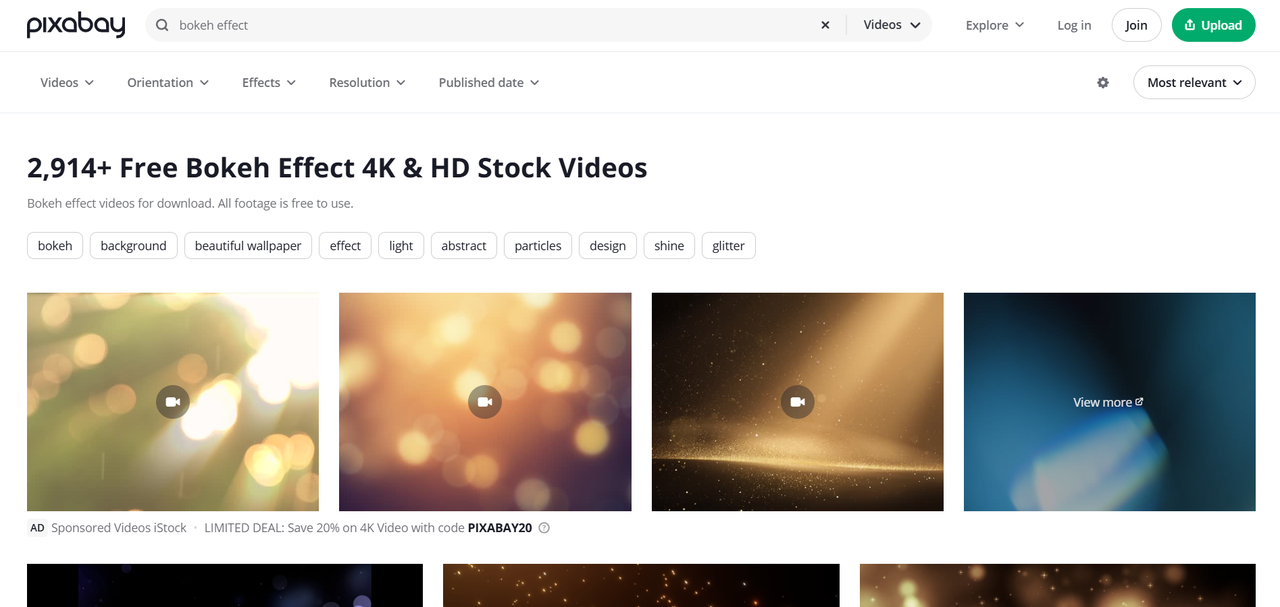Select the shine tag
1280x607 pixels.
(669, 246)
